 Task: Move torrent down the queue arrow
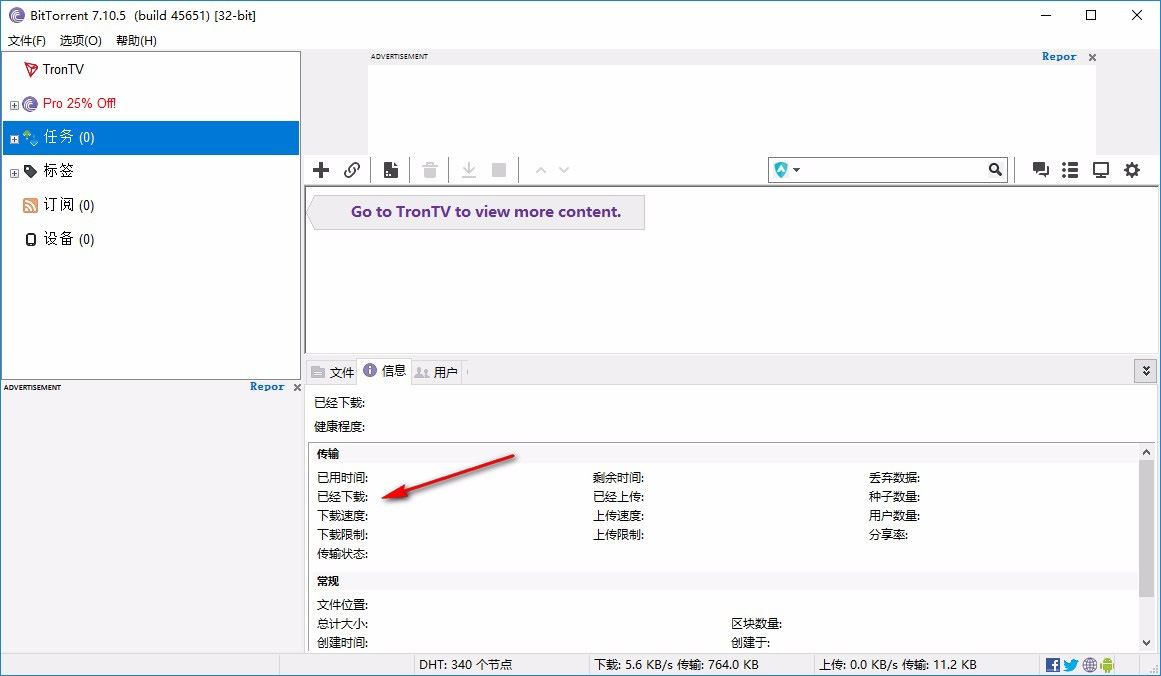coord(564,170)
